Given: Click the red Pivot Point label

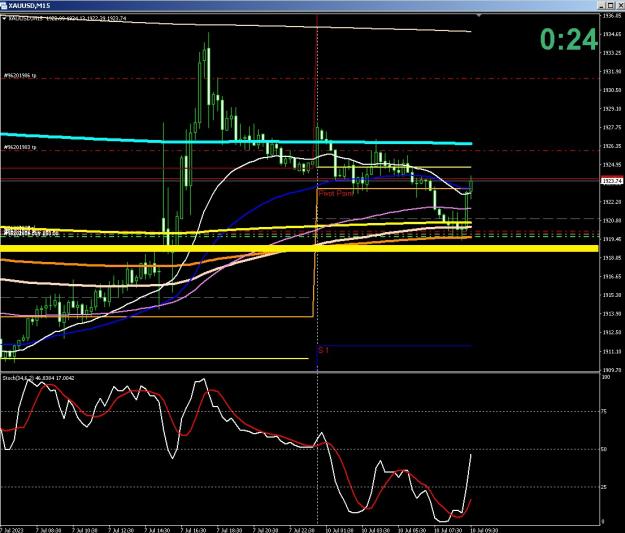Looking at the screenshot, I should [336, 193].
